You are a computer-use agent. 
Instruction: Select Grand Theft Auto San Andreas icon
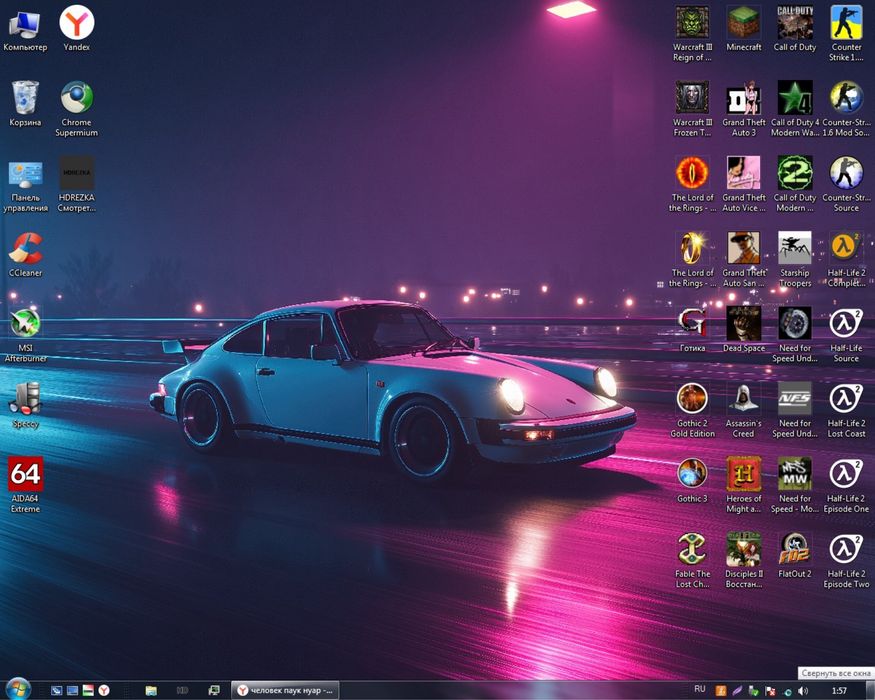point(743,260)
